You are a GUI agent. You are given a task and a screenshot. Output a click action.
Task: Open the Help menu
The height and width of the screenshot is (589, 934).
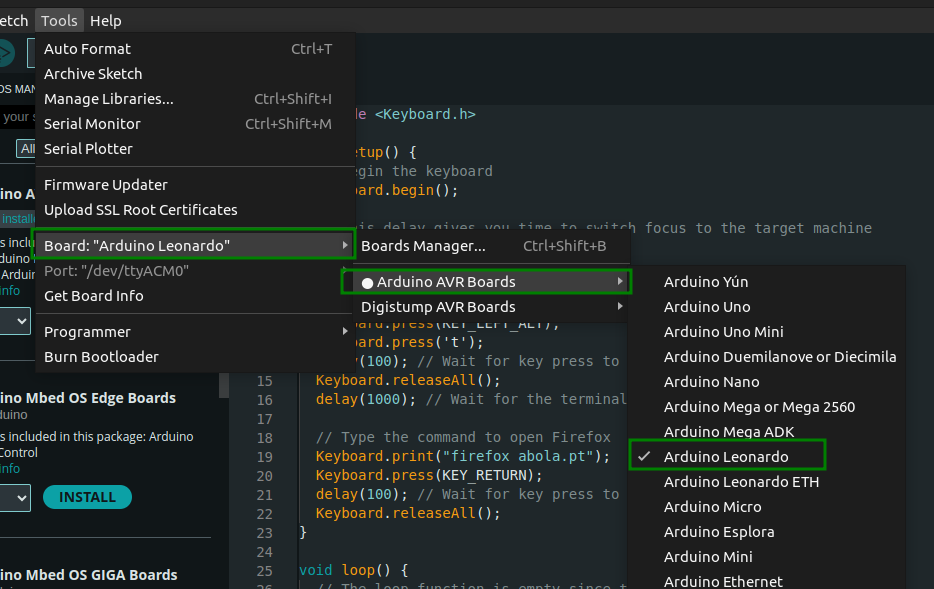(x=105, y=21)
